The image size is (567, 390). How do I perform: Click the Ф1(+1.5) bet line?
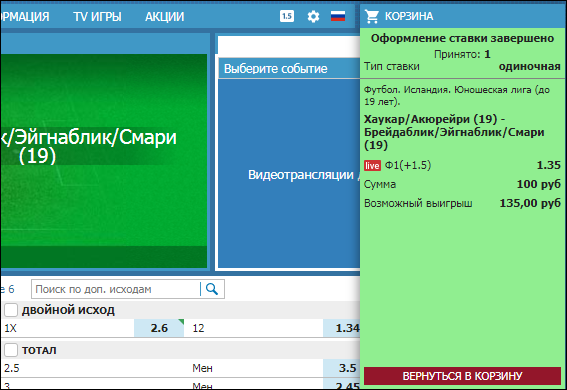tap(408, 165)
